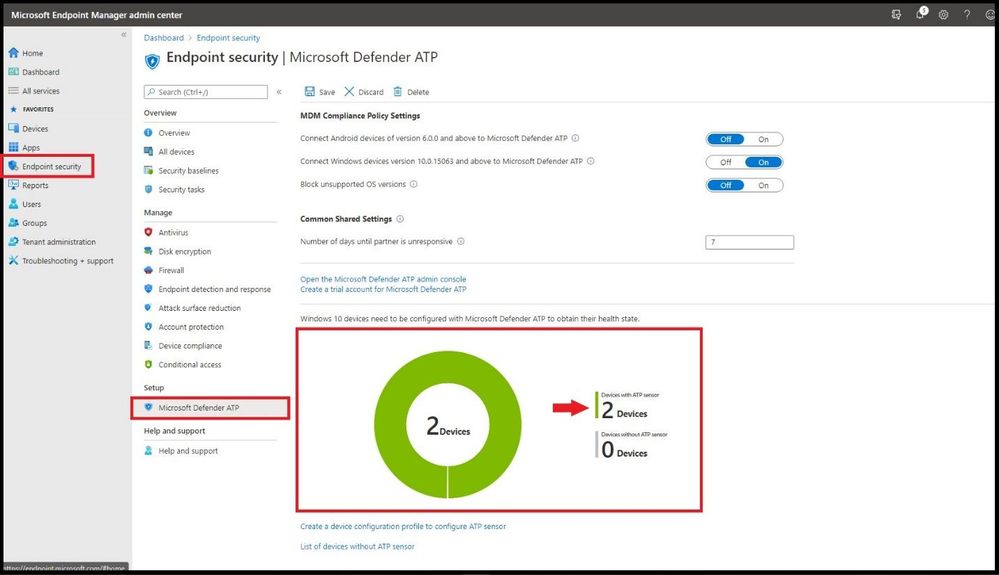Click info icon beside days until partner unresponsive

[x=461, y=241]
